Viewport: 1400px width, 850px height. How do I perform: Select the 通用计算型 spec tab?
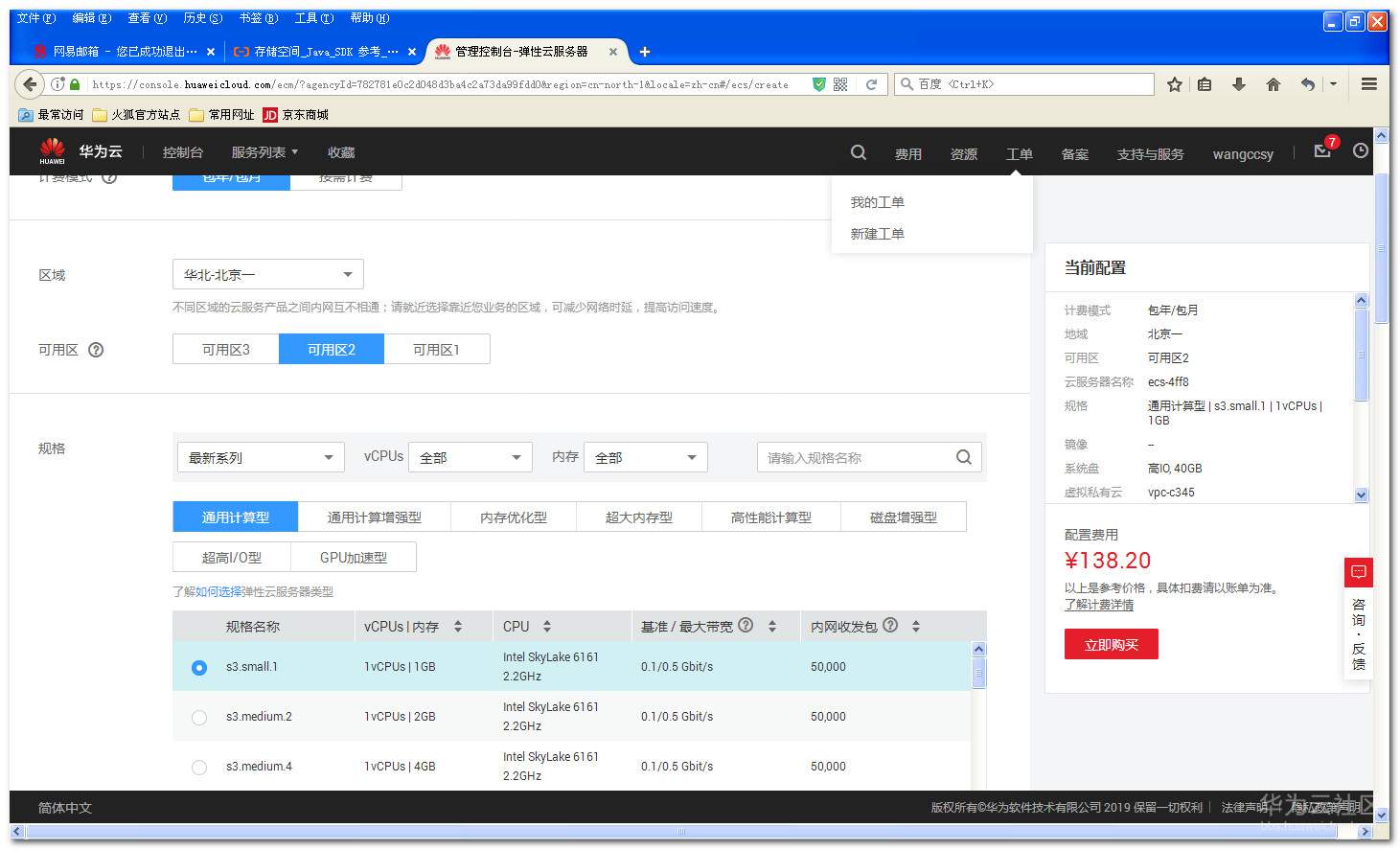[236, 517]
